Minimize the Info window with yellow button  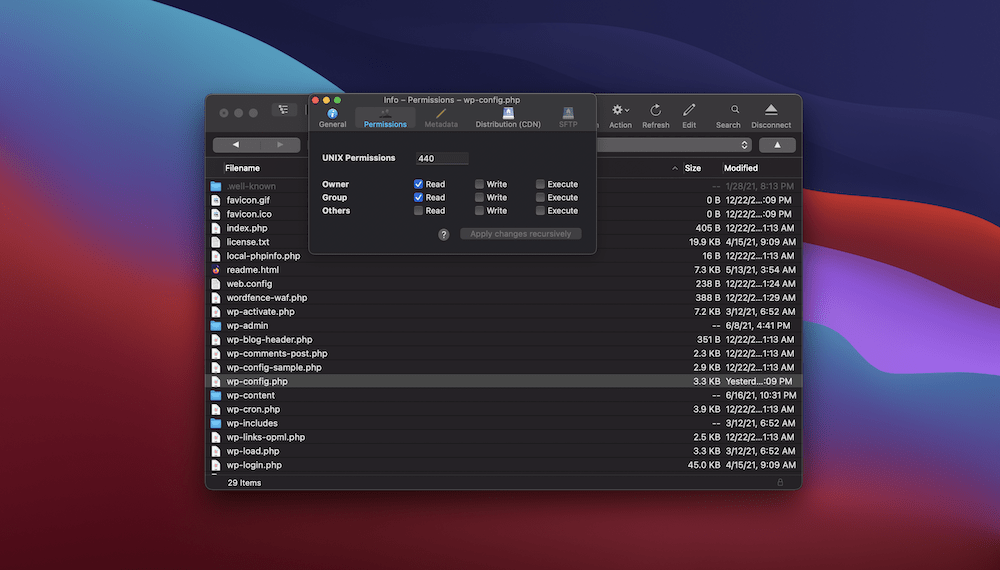click(326, 100)
